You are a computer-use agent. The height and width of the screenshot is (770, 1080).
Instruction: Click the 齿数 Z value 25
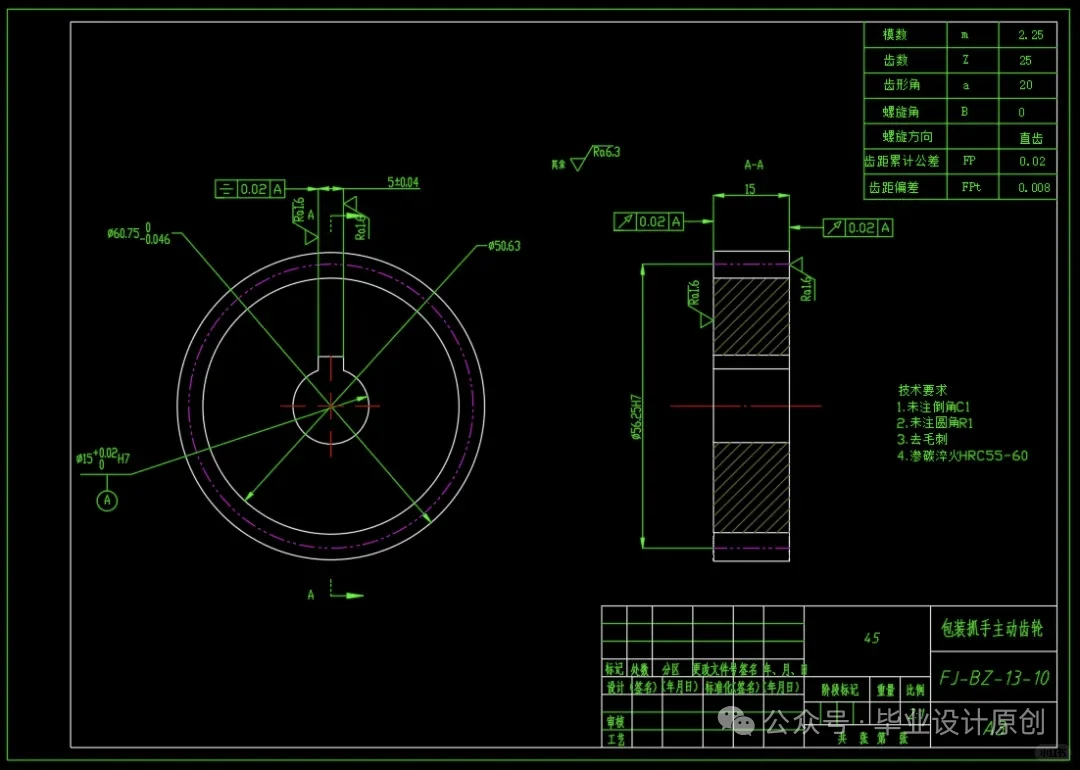1028,60
